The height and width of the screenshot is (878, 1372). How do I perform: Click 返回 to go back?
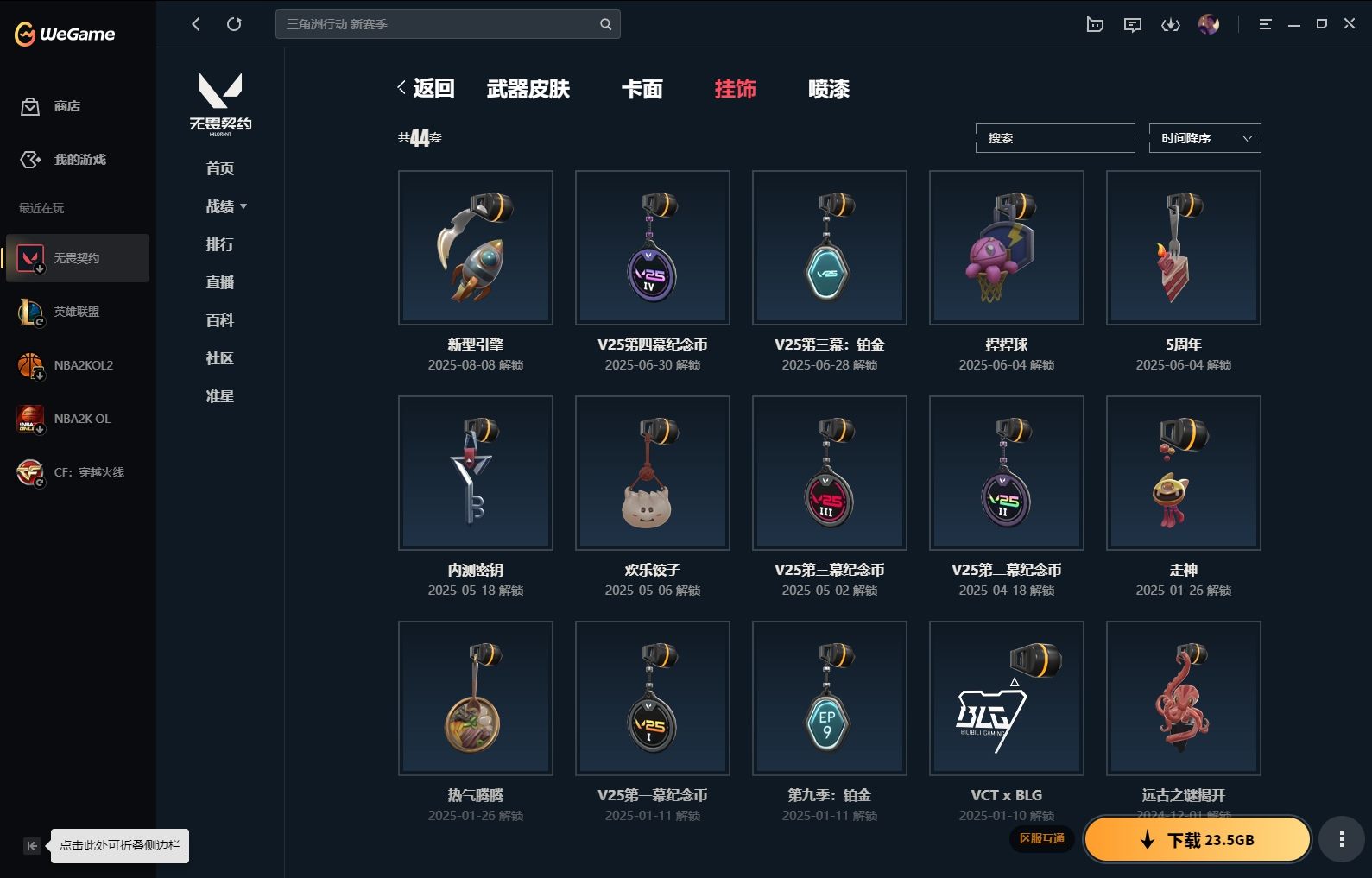coord(426,88)
